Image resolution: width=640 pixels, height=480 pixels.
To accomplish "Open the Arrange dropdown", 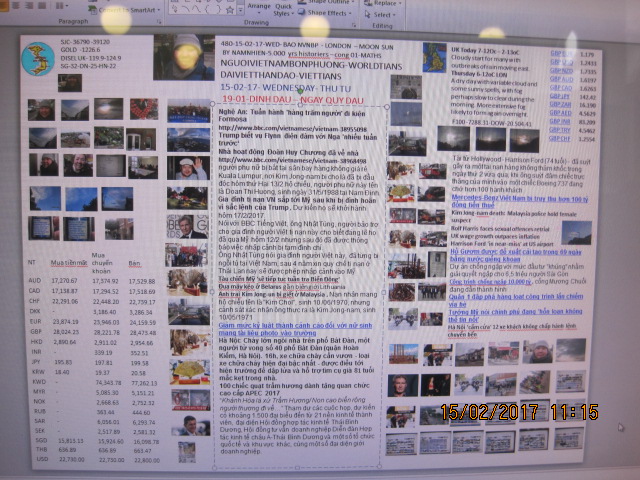I will click(x=259, y=8).
